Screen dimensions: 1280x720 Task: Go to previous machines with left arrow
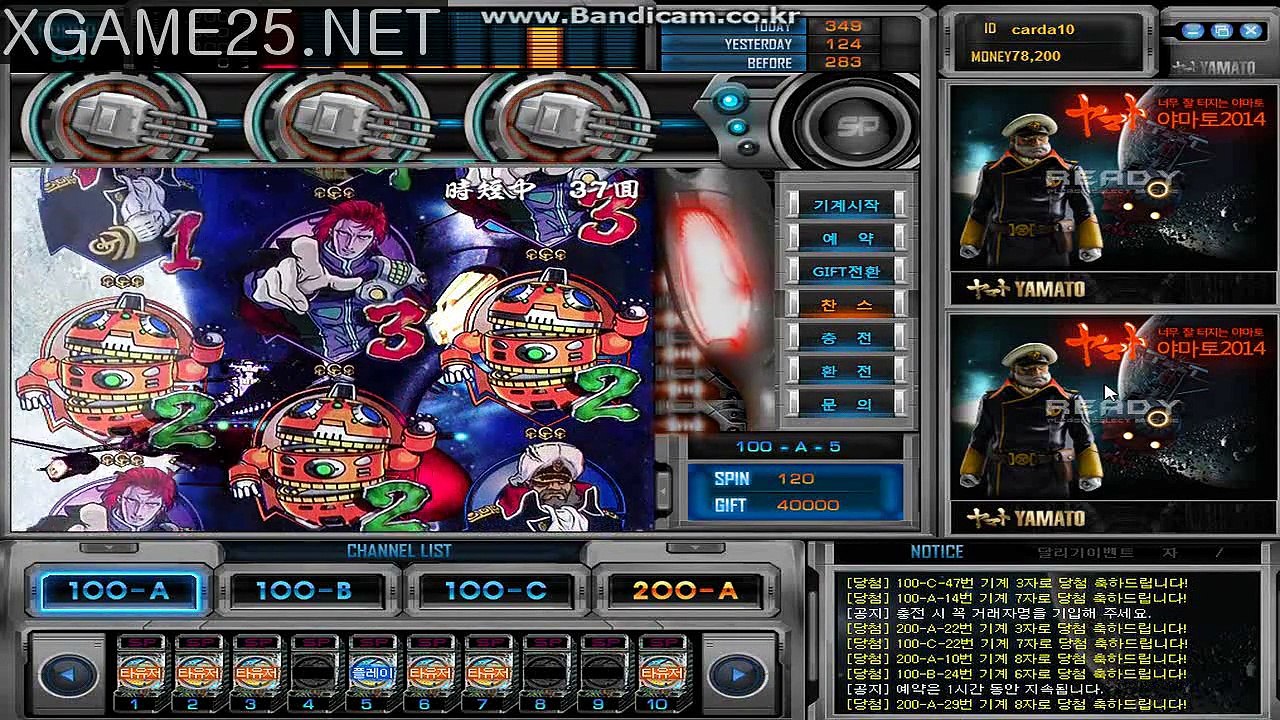coord(66,675)
